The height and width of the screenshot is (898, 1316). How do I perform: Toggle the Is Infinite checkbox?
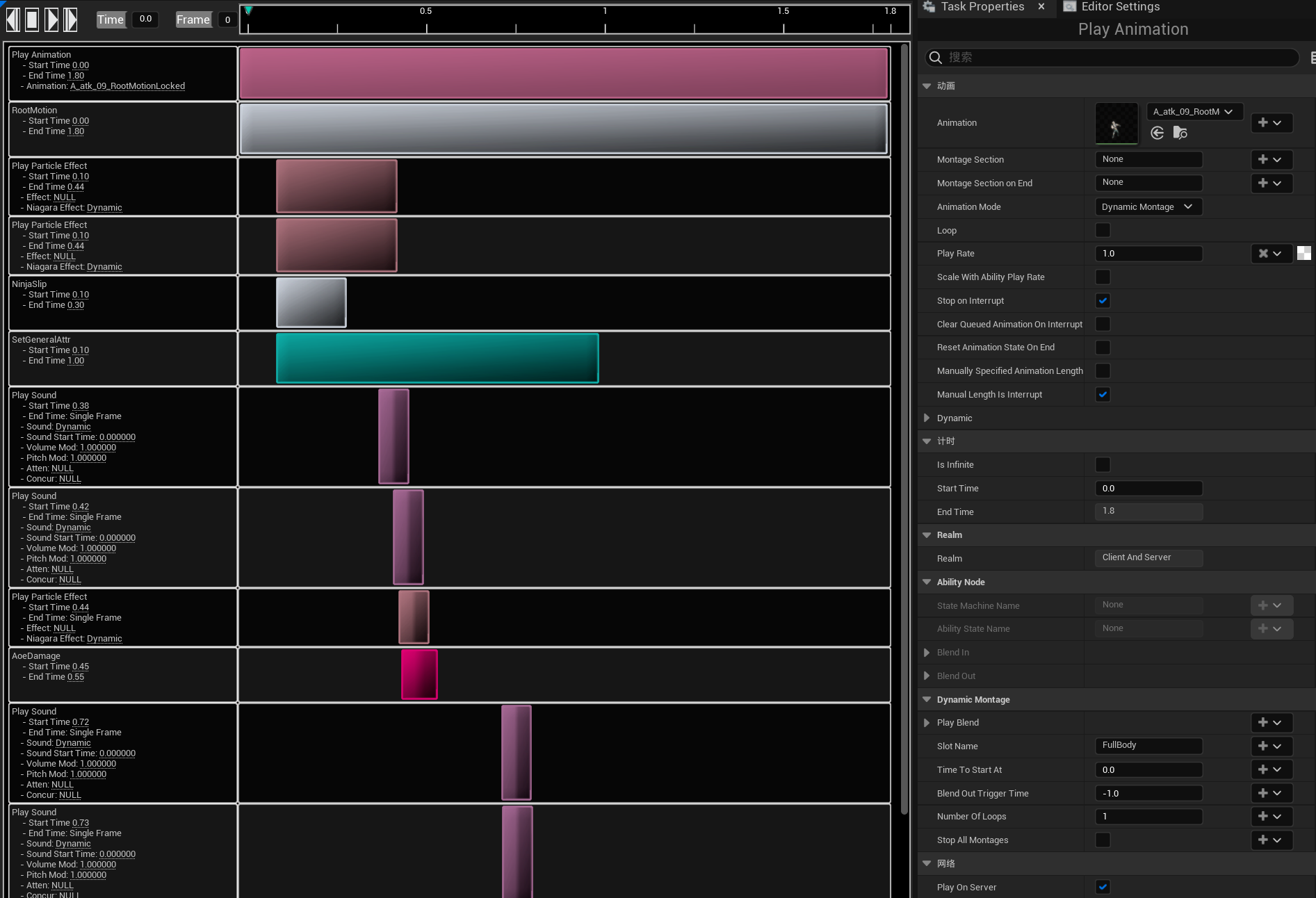1103,465
